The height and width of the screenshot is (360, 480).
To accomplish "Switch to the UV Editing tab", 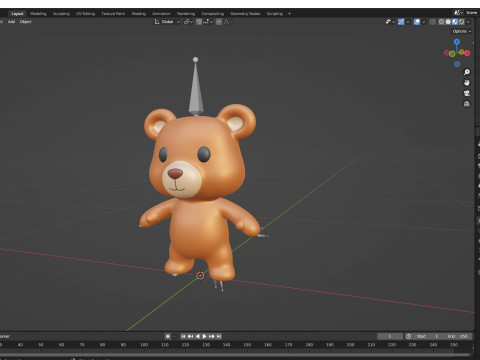I will pyautogui.click(x=85, y=14).
